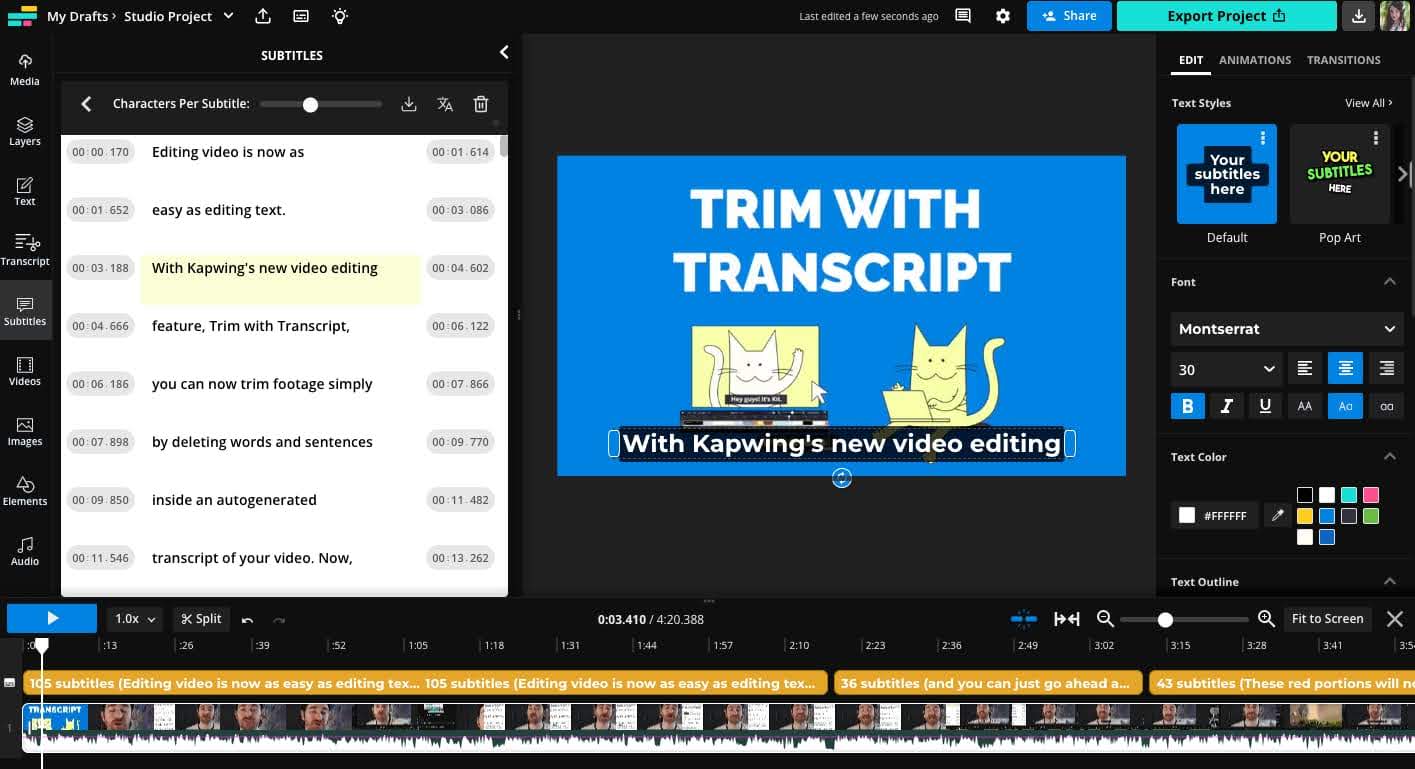
Task: Collapse the Subtitles panel with chevron
Action: [x=503, y=52]
